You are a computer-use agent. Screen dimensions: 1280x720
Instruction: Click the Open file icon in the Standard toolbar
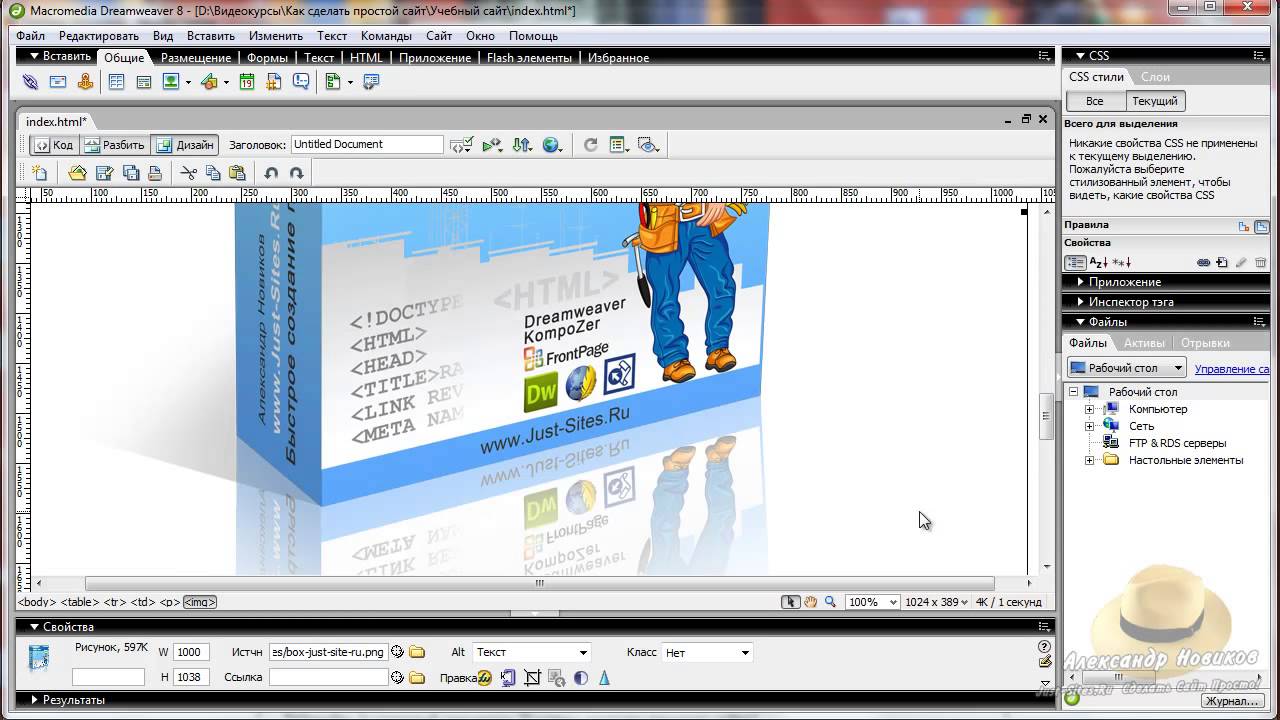(x=77, y=172)
